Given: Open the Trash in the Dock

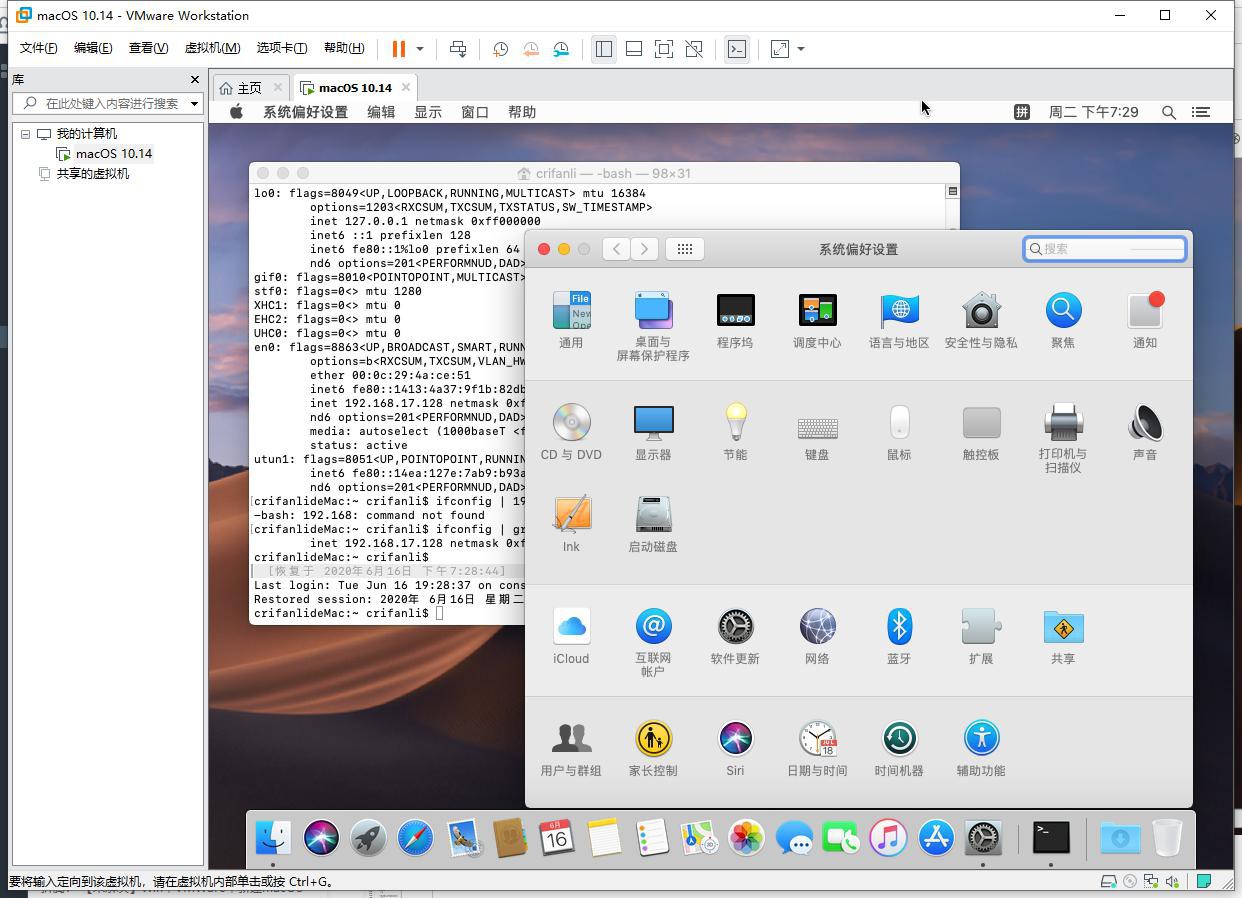Looking at the screenshot, I should coord(1167,837).
